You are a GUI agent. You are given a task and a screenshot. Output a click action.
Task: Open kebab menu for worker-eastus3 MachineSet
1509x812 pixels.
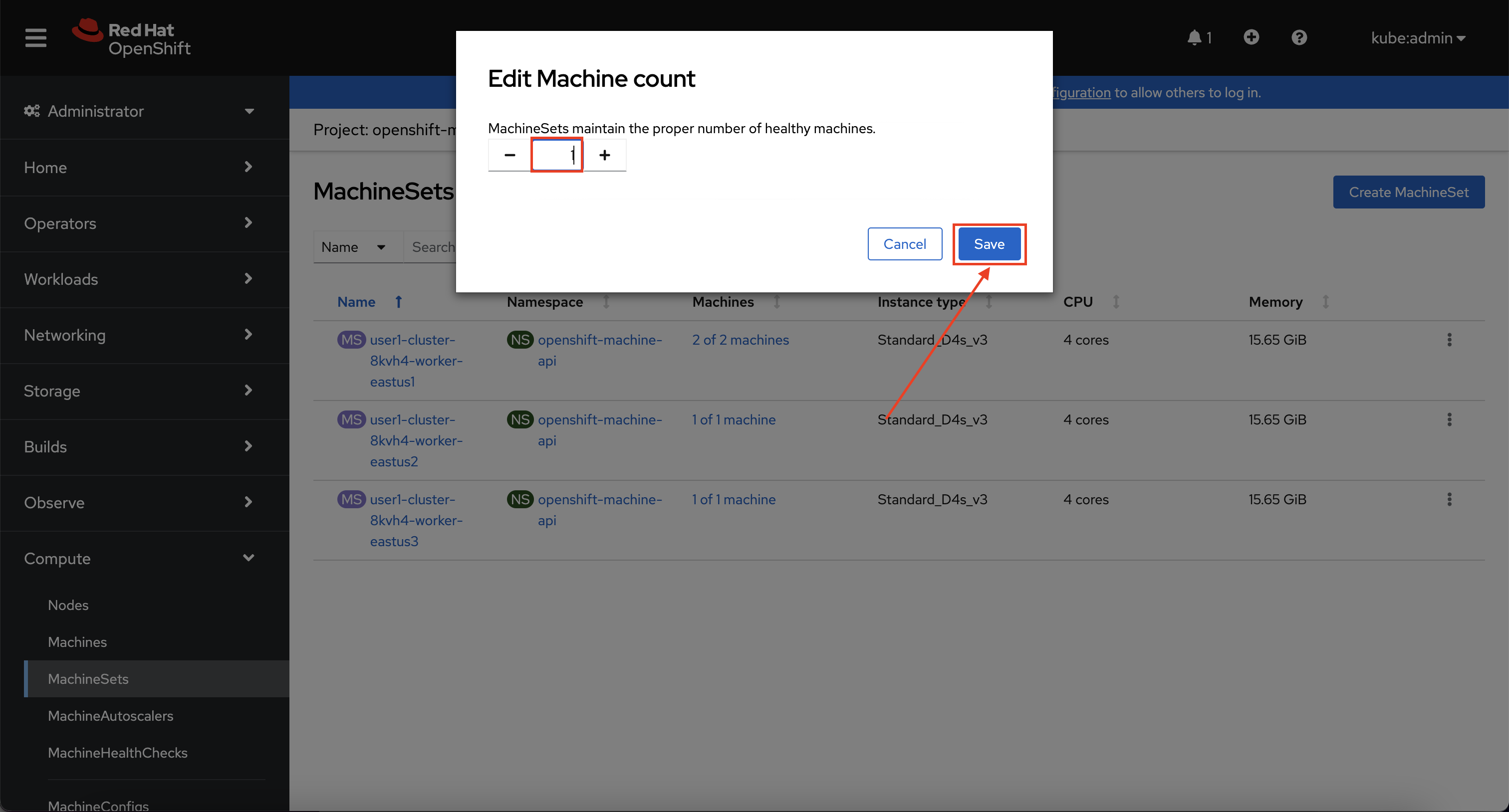[1450, 499]
